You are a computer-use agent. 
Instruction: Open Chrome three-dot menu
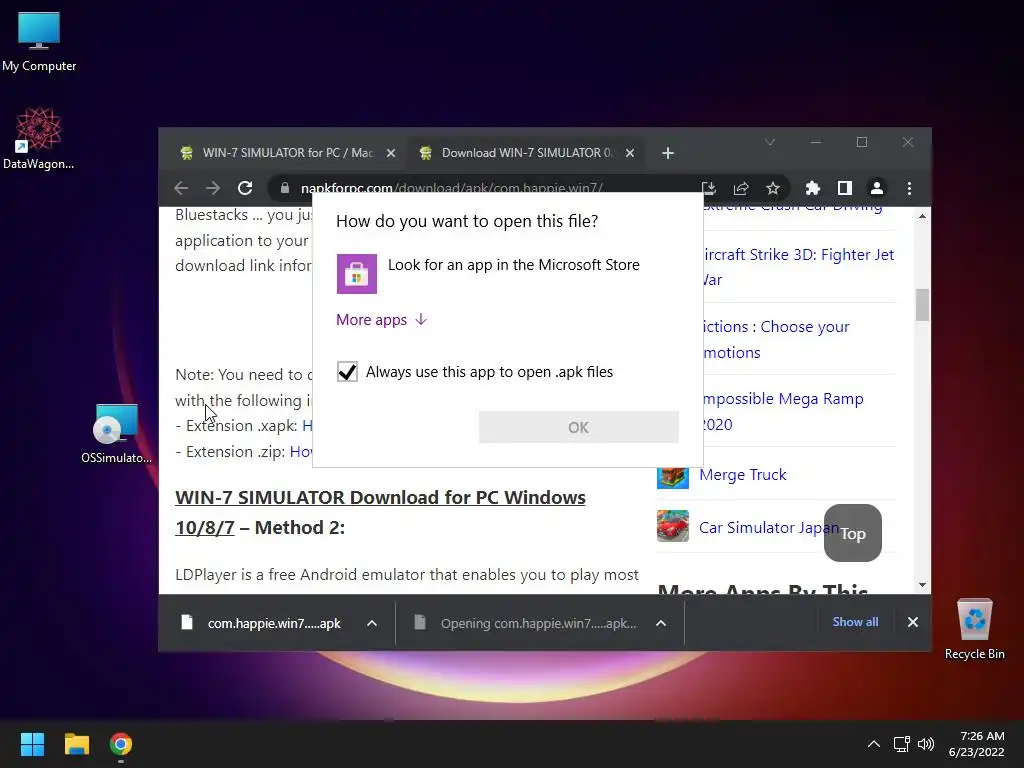[x=909, y=188]
